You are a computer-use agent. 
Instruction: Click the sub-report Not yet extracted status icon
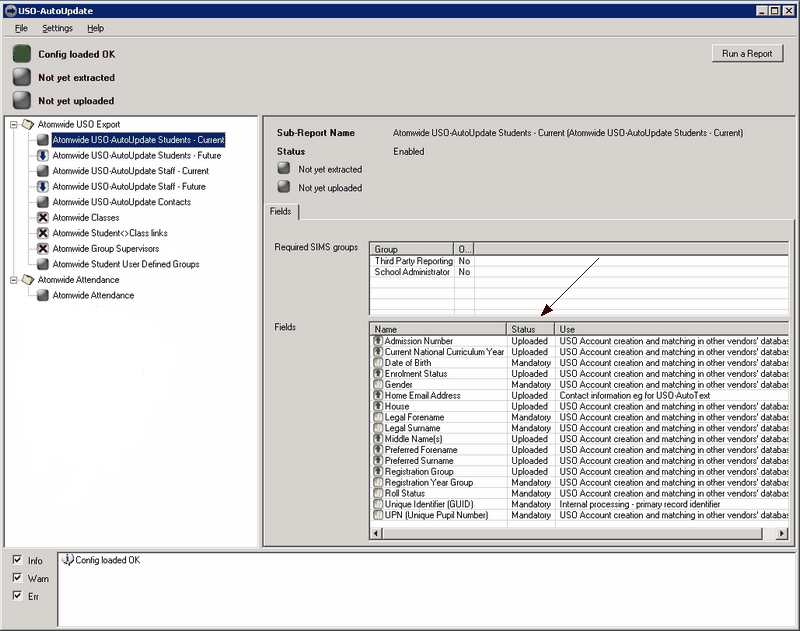point(284,168)
